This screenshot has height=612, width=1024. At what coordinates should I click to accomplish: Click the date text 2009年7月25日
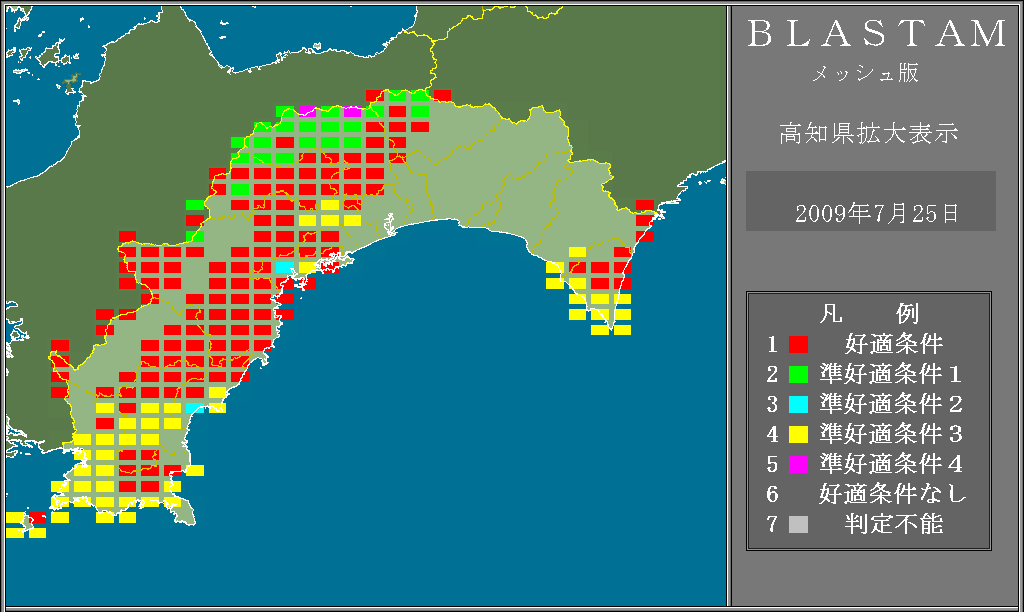877,214
